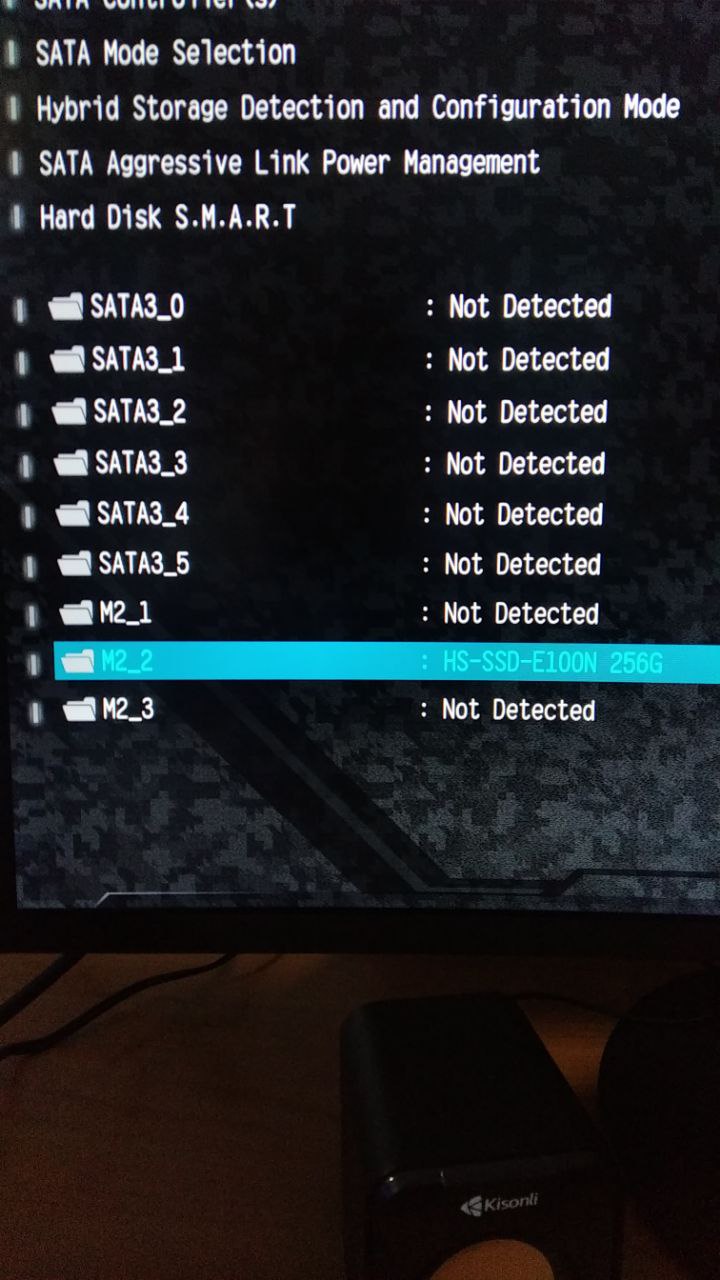Click the SATA3_4 folder icon

point(74,515)
